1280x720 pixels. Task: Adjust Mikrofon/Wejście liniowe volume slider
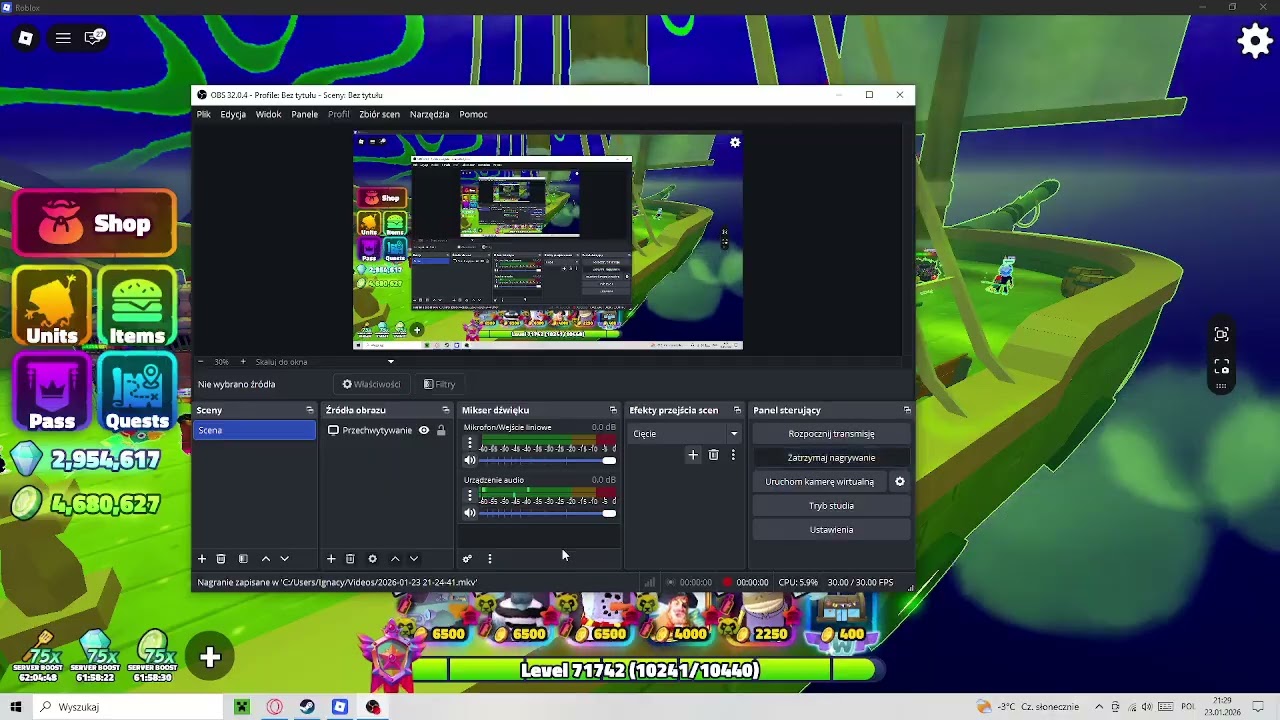point(547,461)
